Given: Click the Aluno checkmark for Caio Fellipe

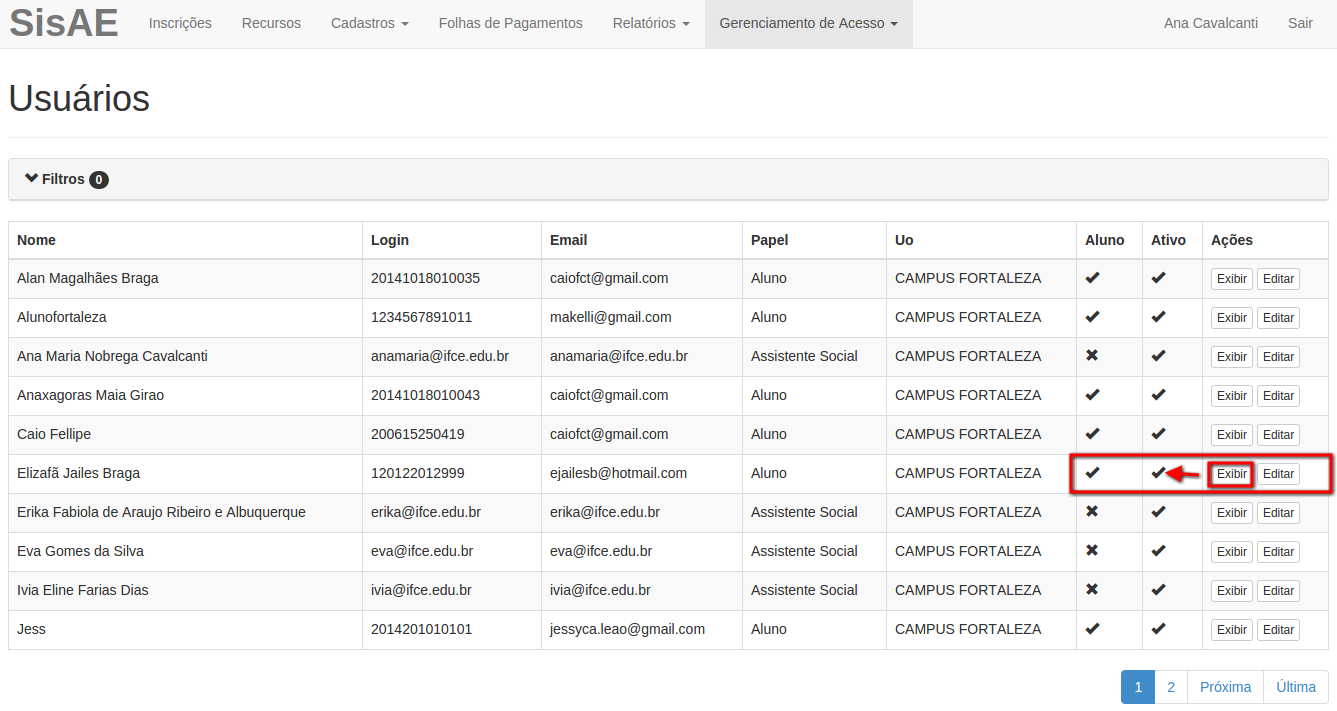Looking at the screenshot, I should tap(1092, 434).
